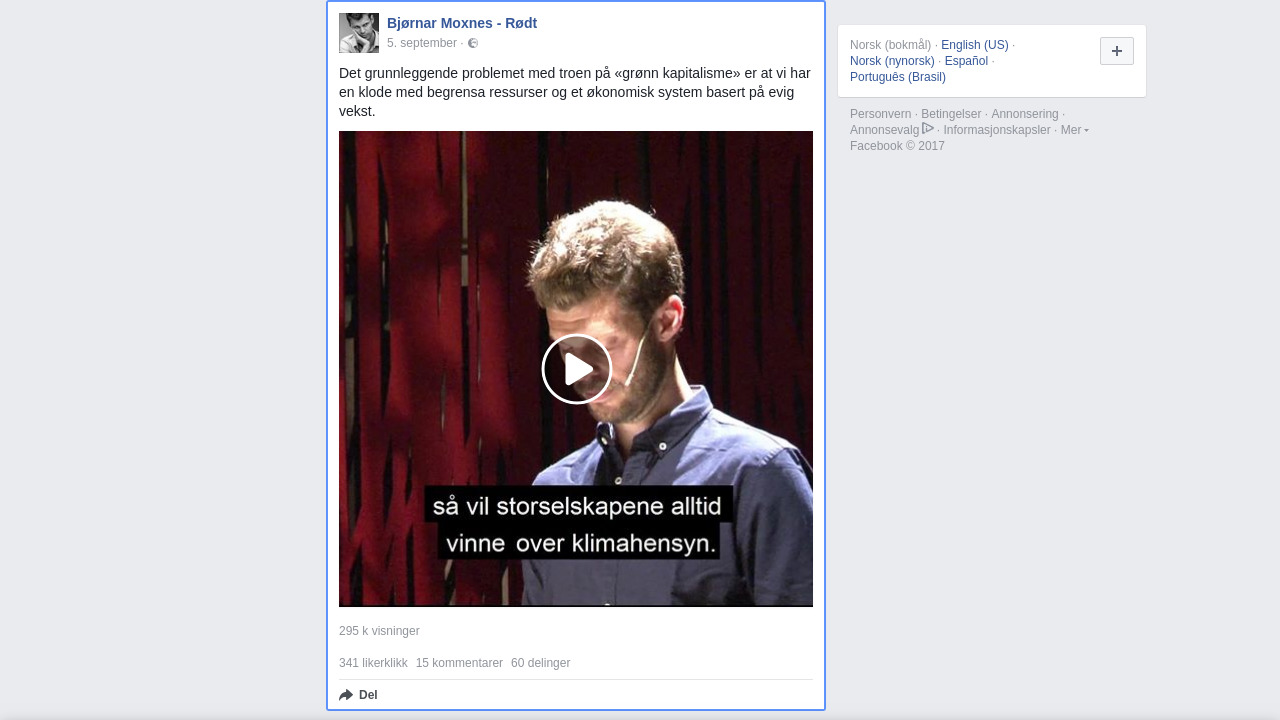Click the share arrow icon
1280x720 pixels.
point(346,695)
